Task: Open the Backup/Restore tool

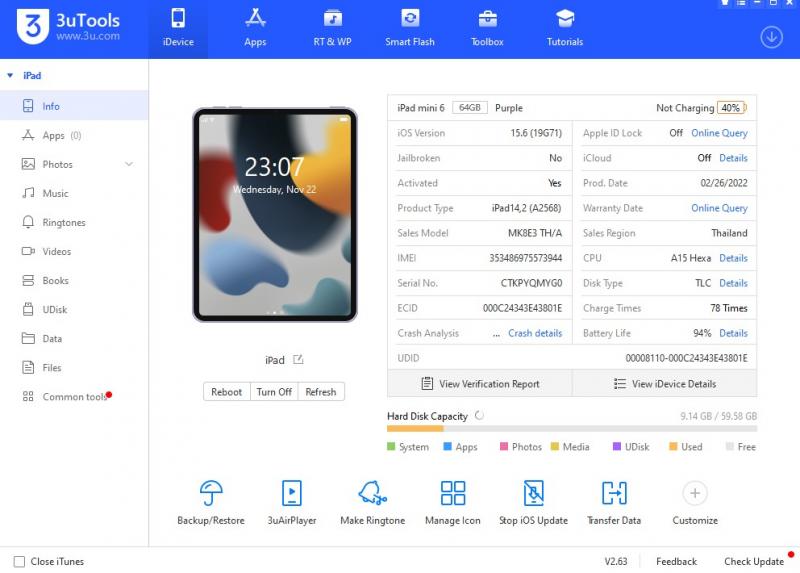Action: (211, 503)
